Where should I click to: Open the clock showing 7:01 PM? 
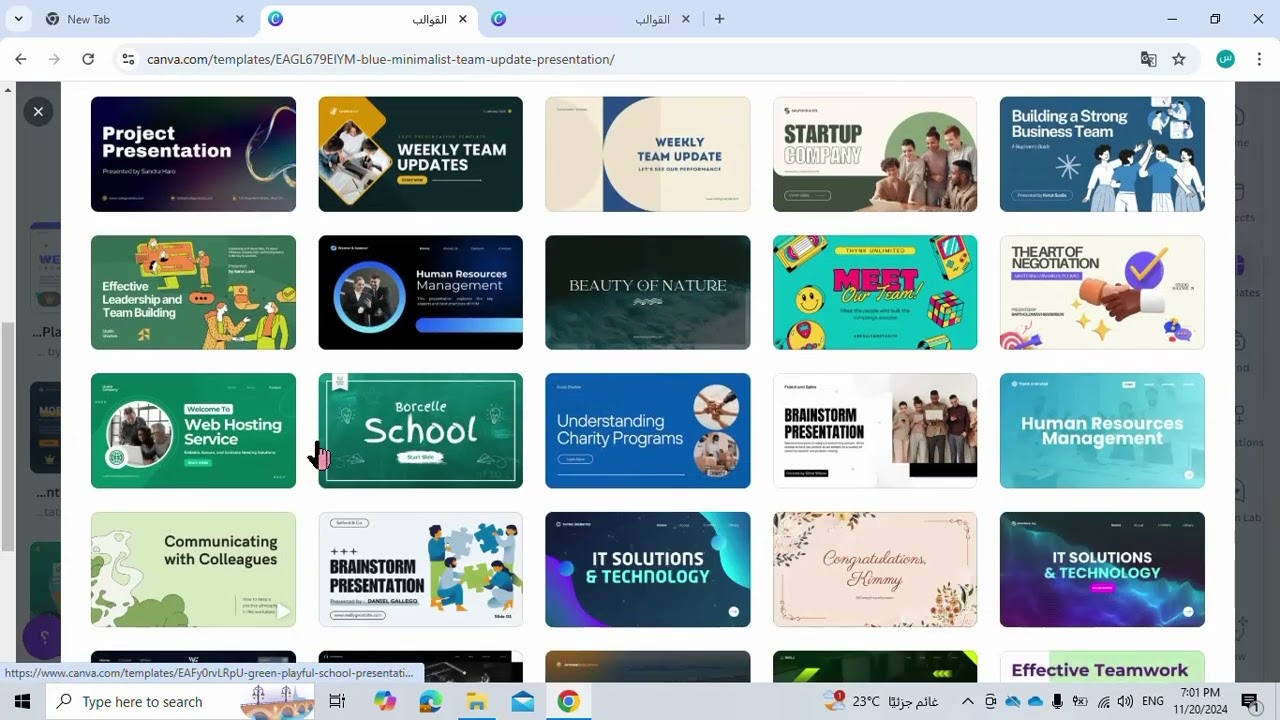click(1200, 701)
